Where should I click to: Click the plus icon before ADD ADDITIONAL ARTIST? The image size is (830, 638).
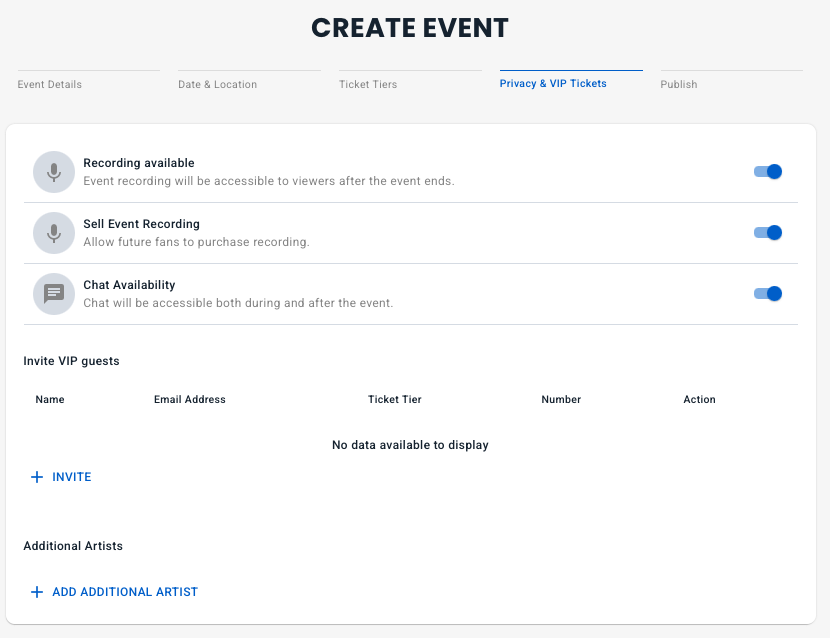37,592
